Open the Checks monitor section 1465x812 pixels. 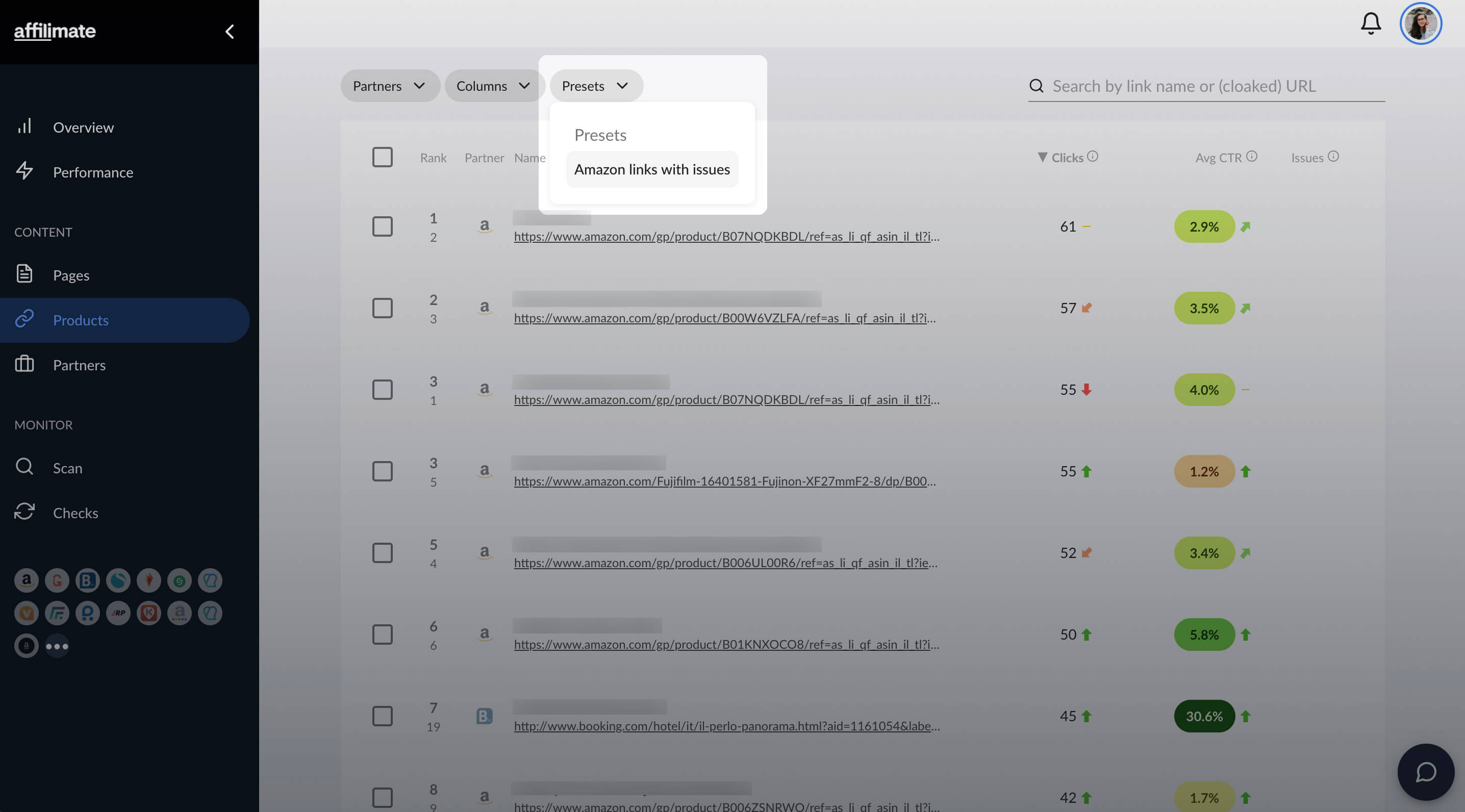click(75, 512)
